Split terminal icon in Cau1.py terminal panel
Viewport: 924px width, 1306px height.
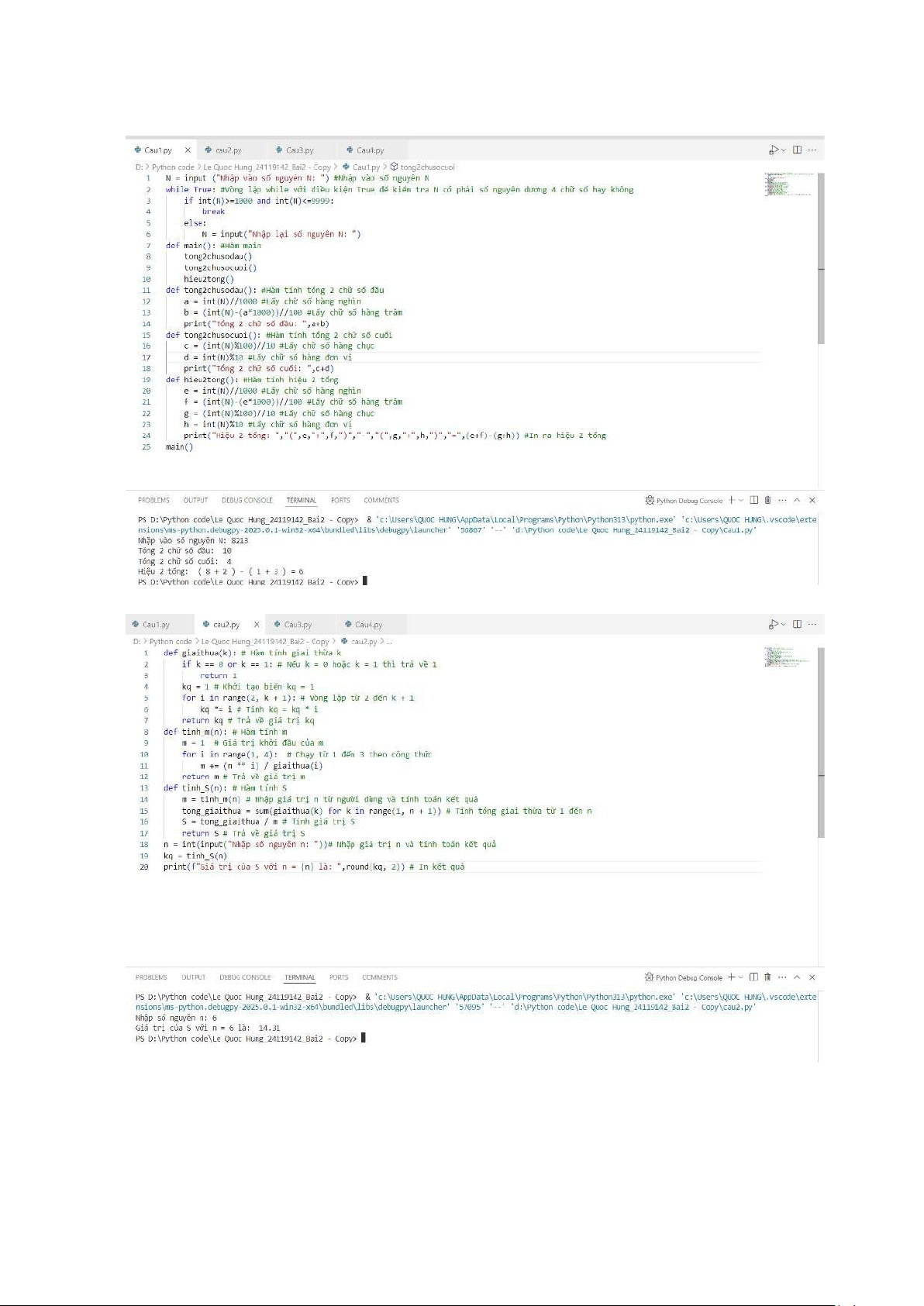pyautogui.click(x=753, y=500)
